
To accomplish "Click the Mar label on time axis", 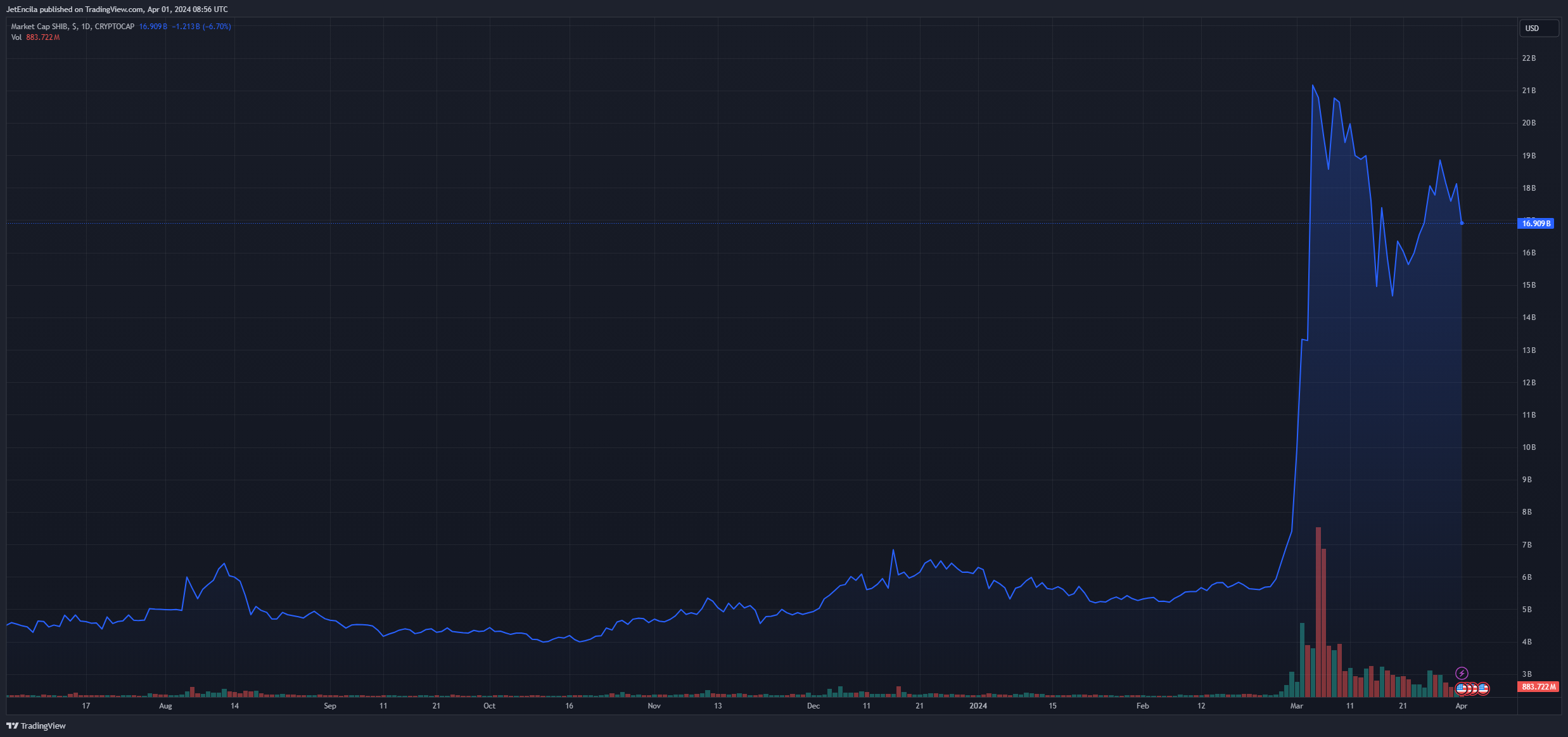I will click(1296, 706).
